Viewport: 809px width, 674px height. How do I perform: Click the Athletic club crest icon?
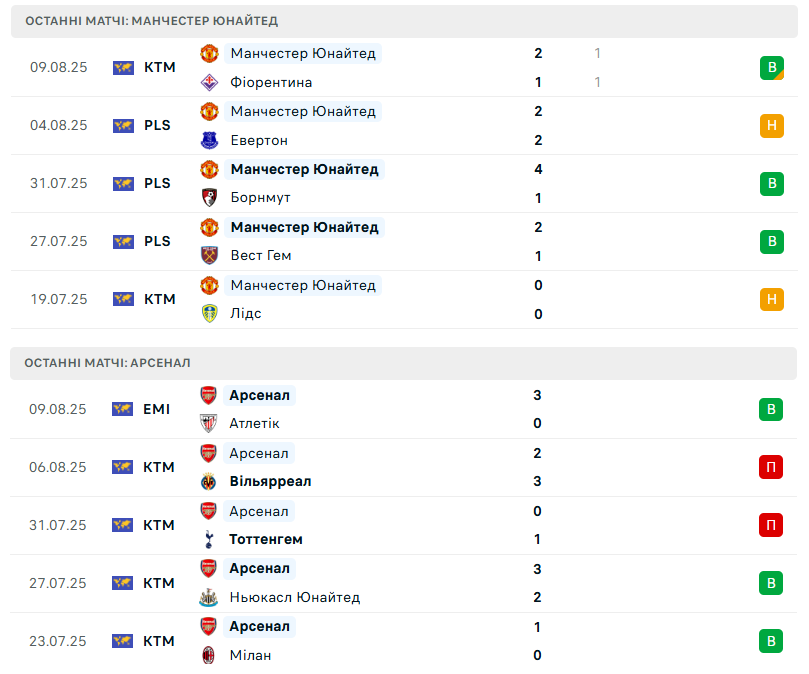[209, 424]
